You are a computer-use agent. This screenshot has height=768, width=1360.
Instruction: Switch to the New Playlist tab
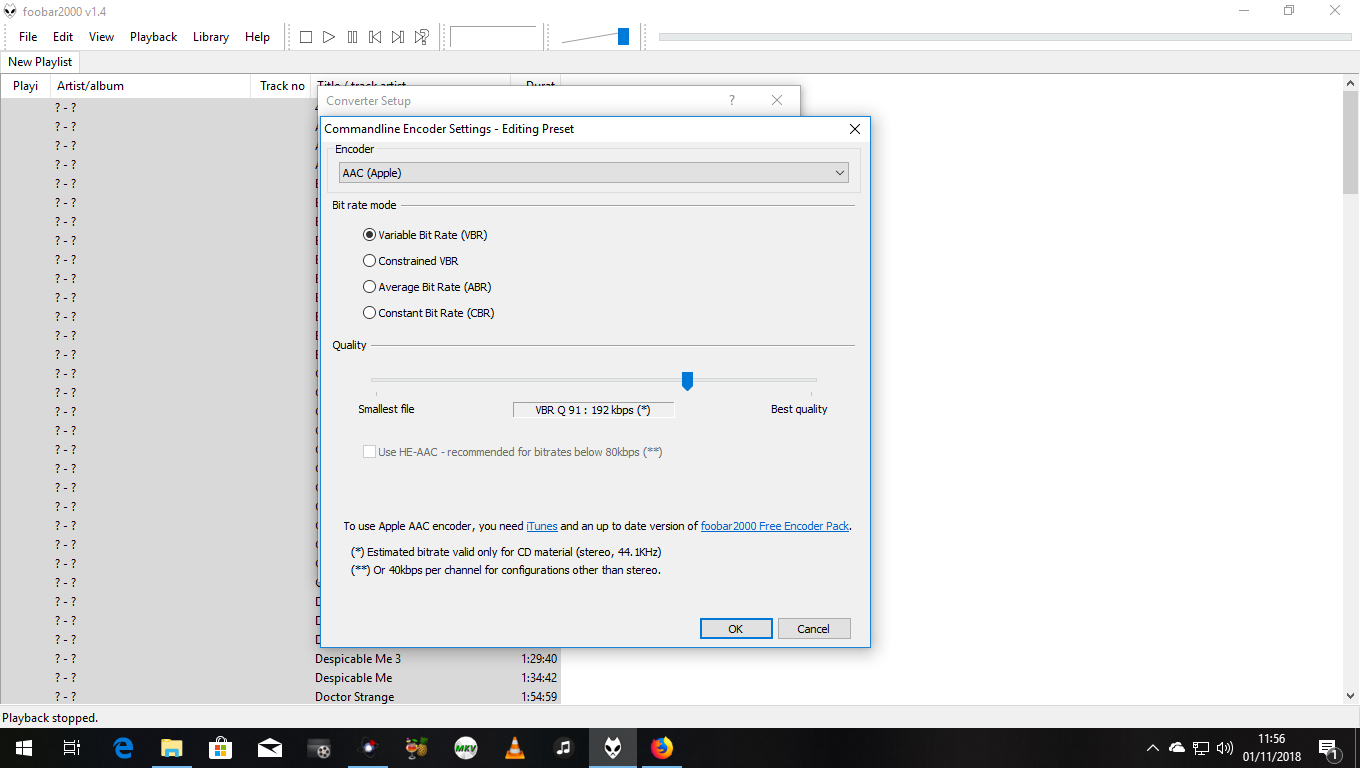click(40, 62)
